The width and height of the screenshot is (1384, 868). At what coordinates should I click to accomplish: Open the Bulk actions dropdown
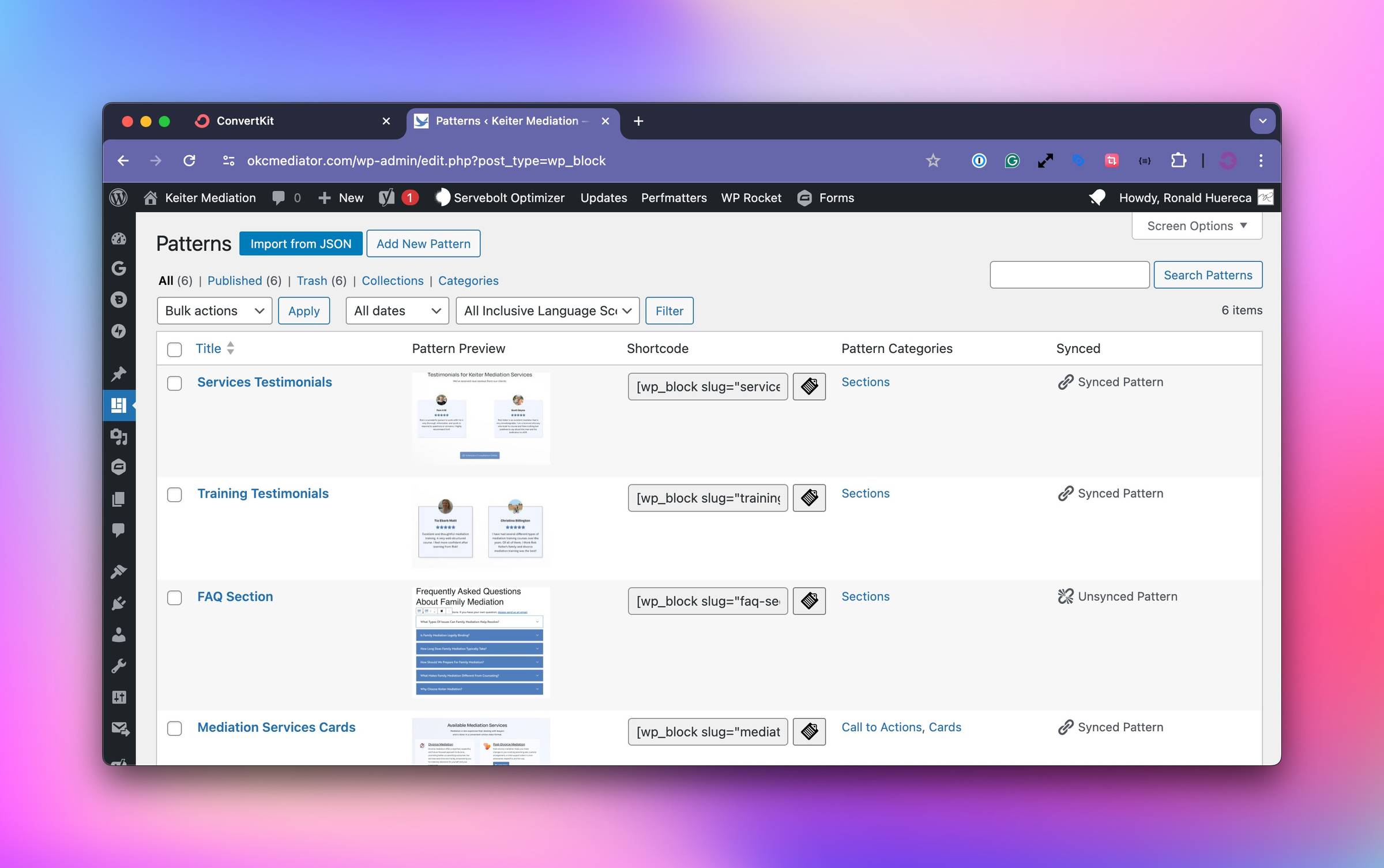pos(215,310)
